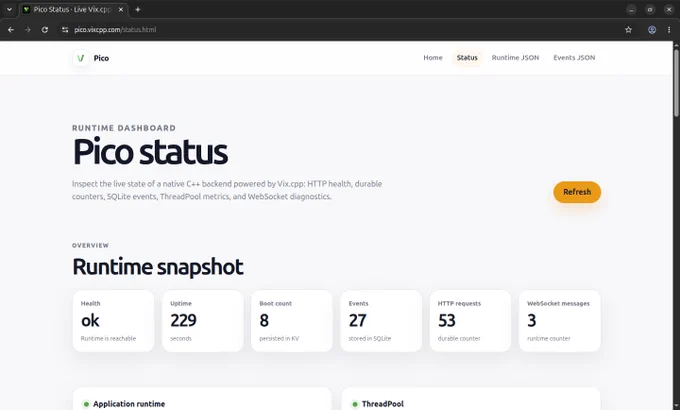
Task: Open the site info icon in the address bar
Action: point(65,30)
